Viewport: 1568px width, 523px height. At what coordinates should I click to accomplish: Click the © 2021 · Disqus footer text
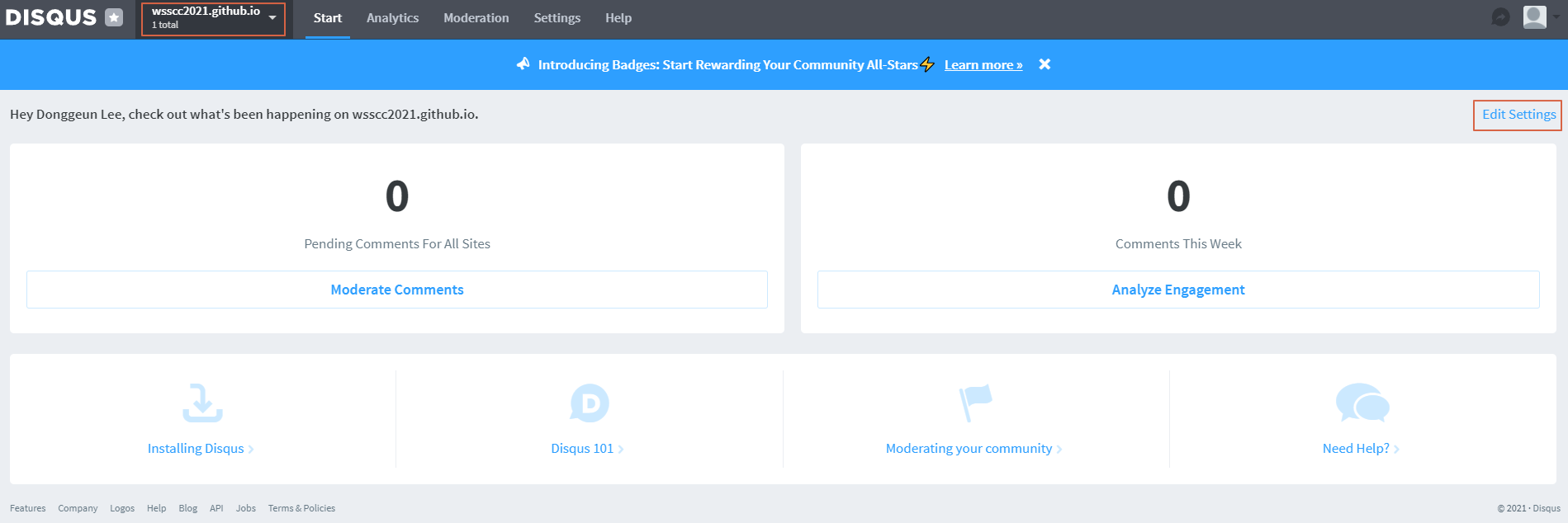(x=1528, y=508)
